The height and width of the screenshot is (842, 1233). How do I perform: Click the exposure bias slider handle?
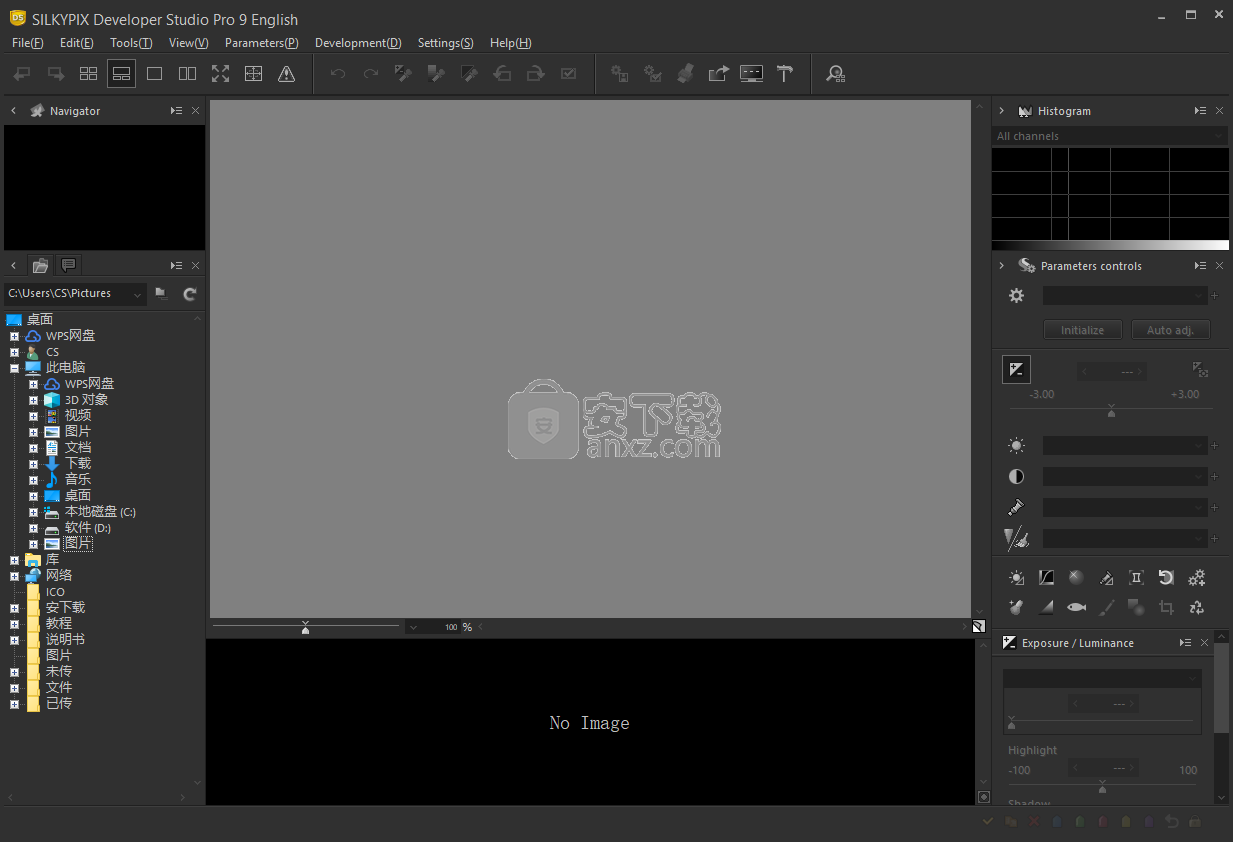coord(1111,412)
